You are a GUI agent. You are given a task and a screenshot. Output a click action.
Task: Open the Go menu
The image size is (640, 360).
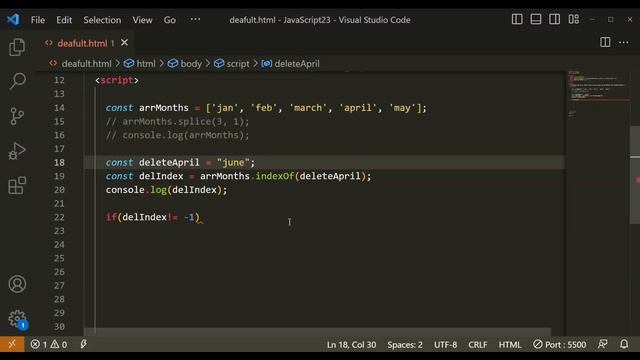coord(170,20)
